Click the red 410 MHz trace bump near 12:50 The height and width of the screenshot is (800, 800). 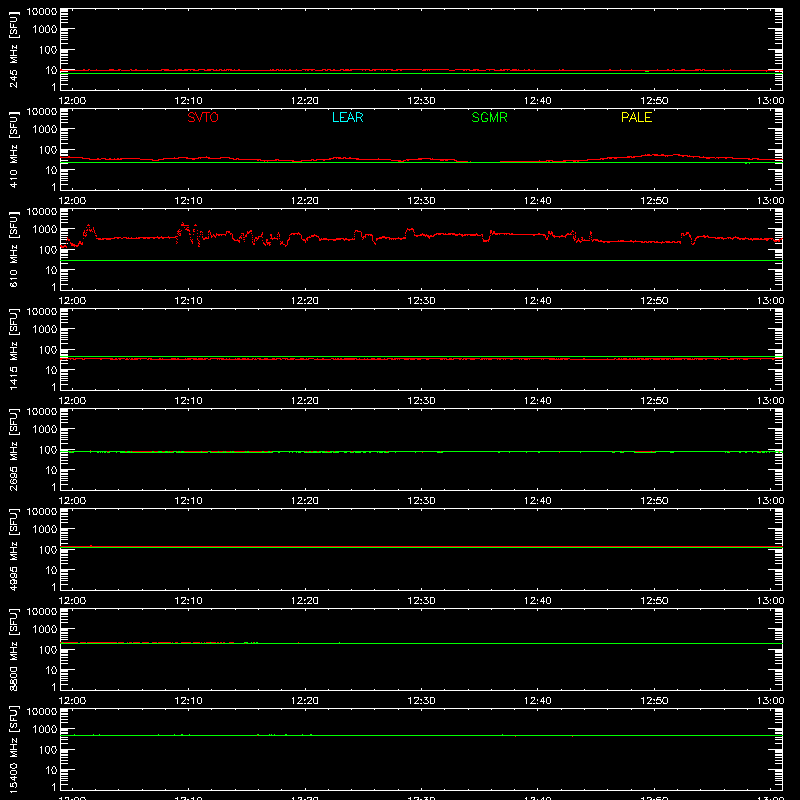coord(663,155)
